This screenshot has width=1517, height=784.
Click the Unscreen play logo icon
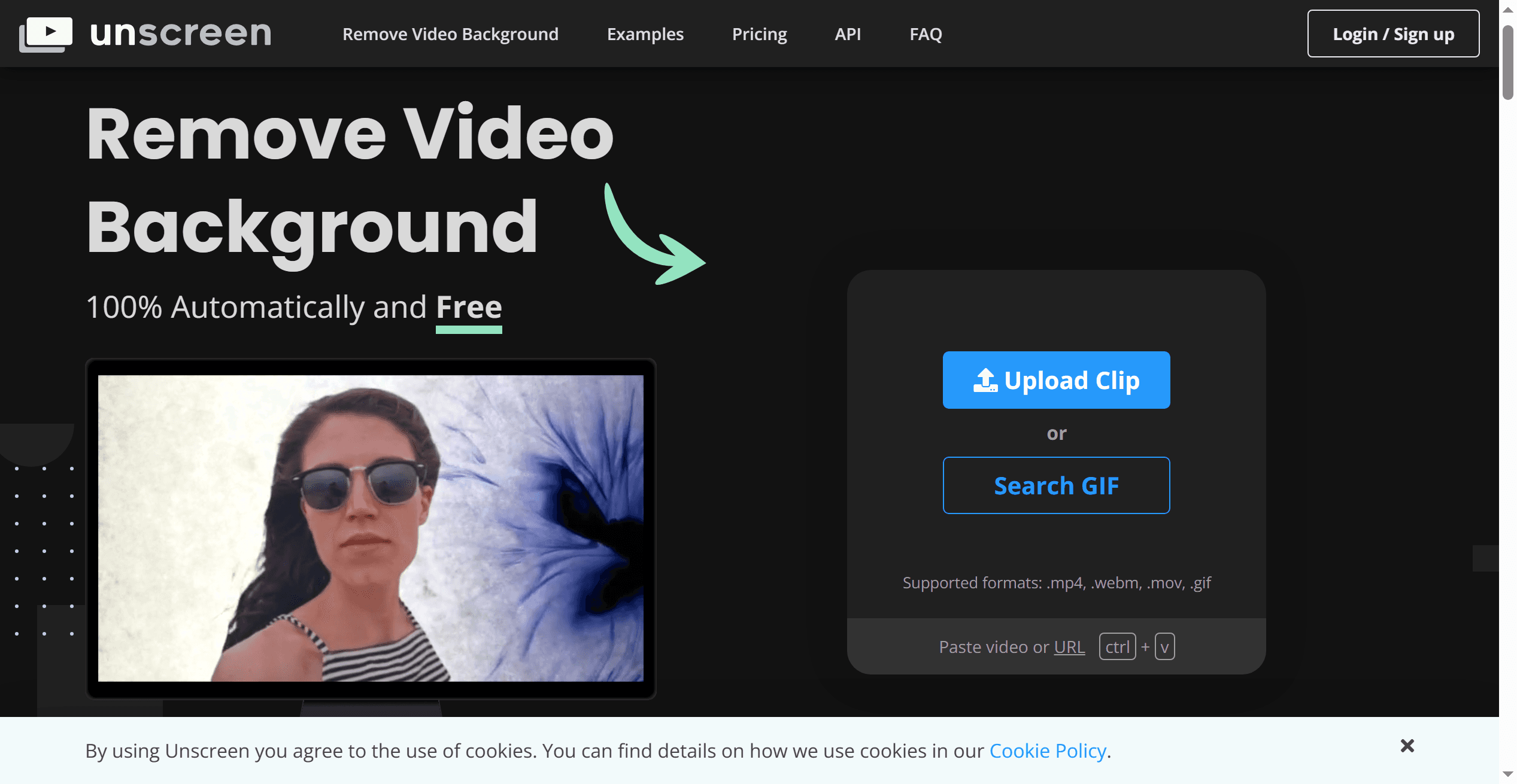(x=45, y=34)
